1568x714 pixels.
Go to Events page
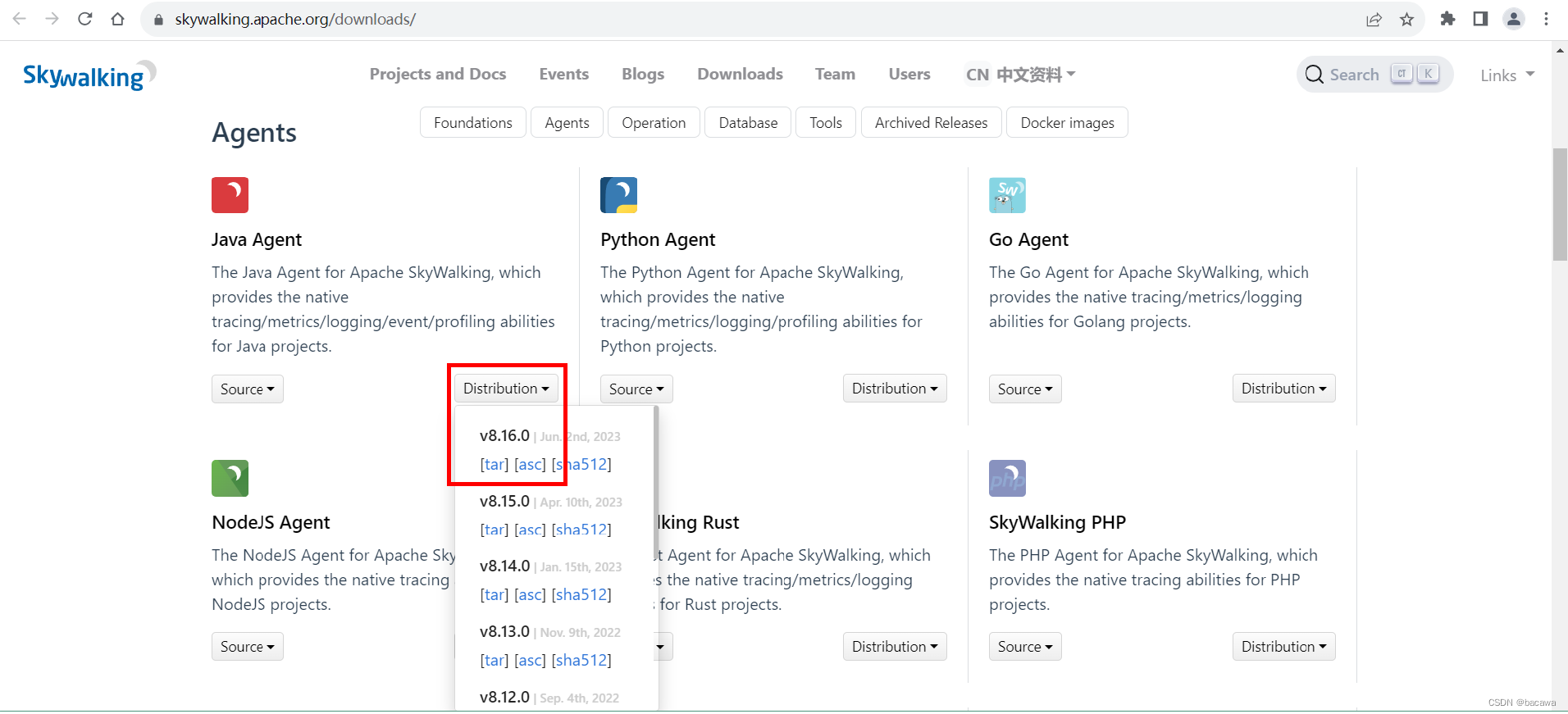point(564,74)
